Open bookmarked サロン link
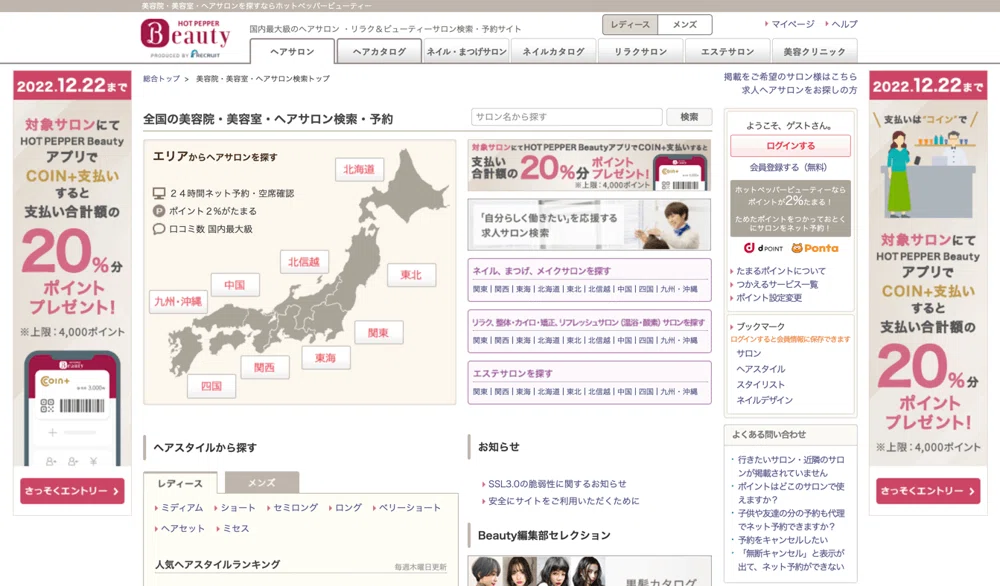Screen dimensions: 1000x586 coord(749,353)
